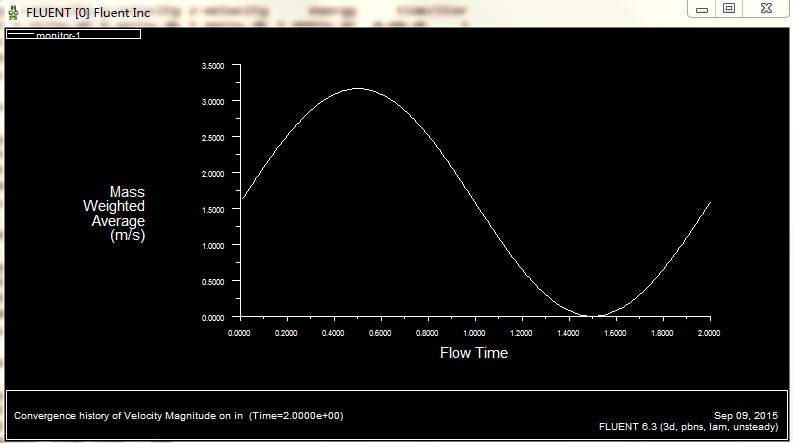793x443 pixels.
Task: Click the monitor-1 legend entry
Action: point(73,34)
